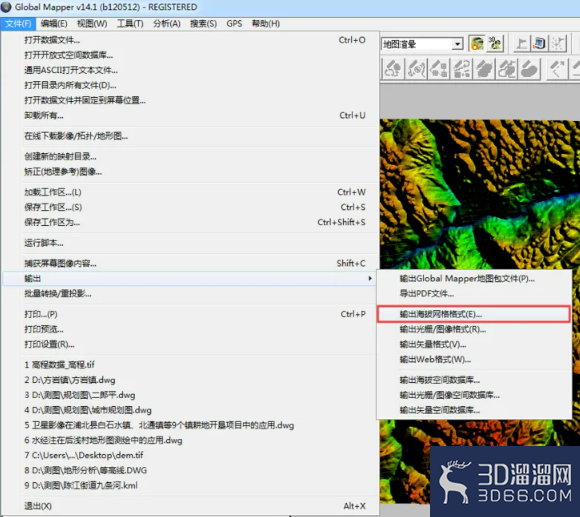The height and width of the screenshot is (517, 580).
Task: Select digitizer tool with pencil and angled arrow
Action: click(557, 69)
